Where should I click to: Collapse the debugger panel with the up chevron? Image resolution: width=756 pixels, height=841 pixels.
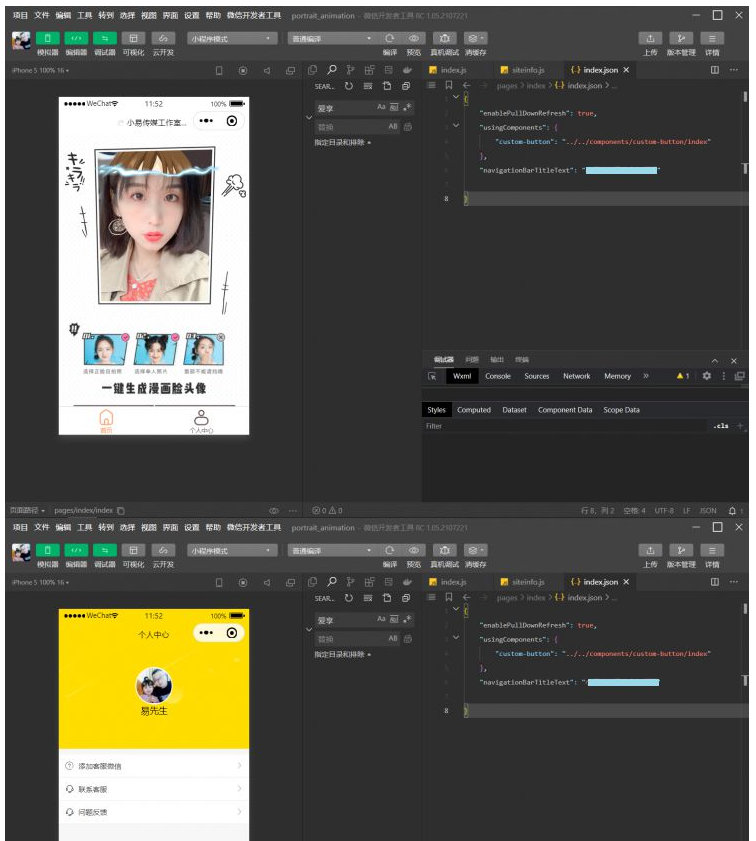[x=715, y=361]
